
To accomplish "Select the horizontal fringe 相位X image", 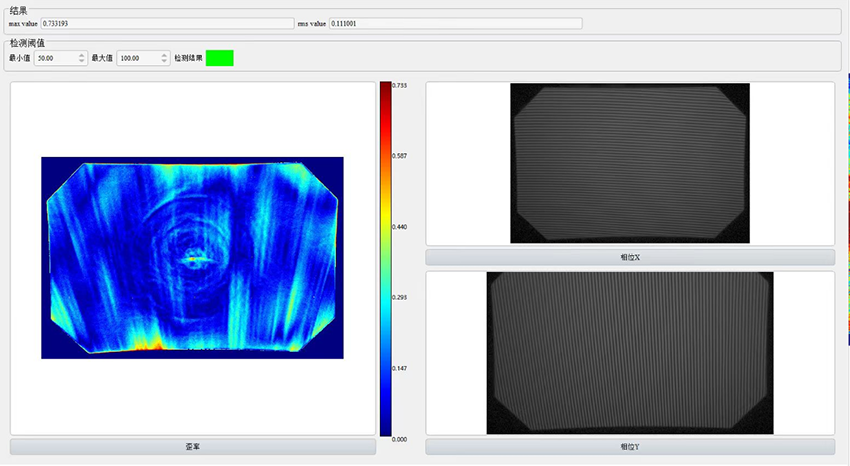I will [629, 163].
